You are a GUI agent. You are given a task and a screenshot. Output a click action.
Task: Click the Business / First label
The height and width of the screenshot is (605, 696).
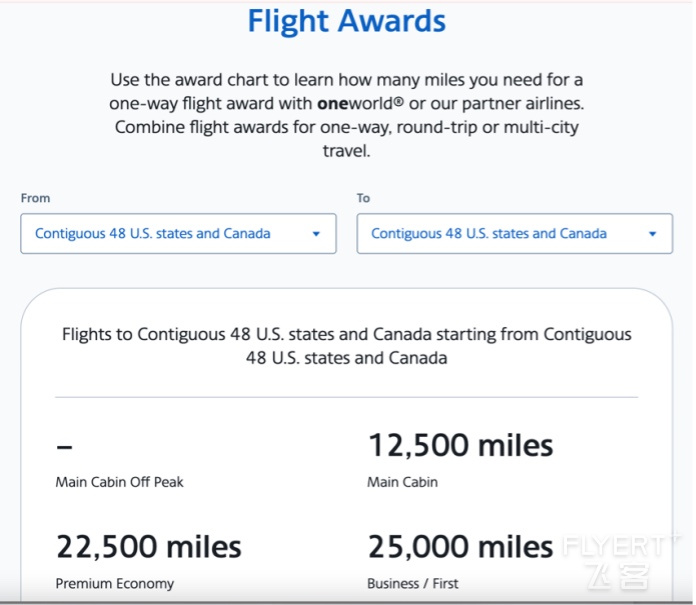(x=413, y=583)
